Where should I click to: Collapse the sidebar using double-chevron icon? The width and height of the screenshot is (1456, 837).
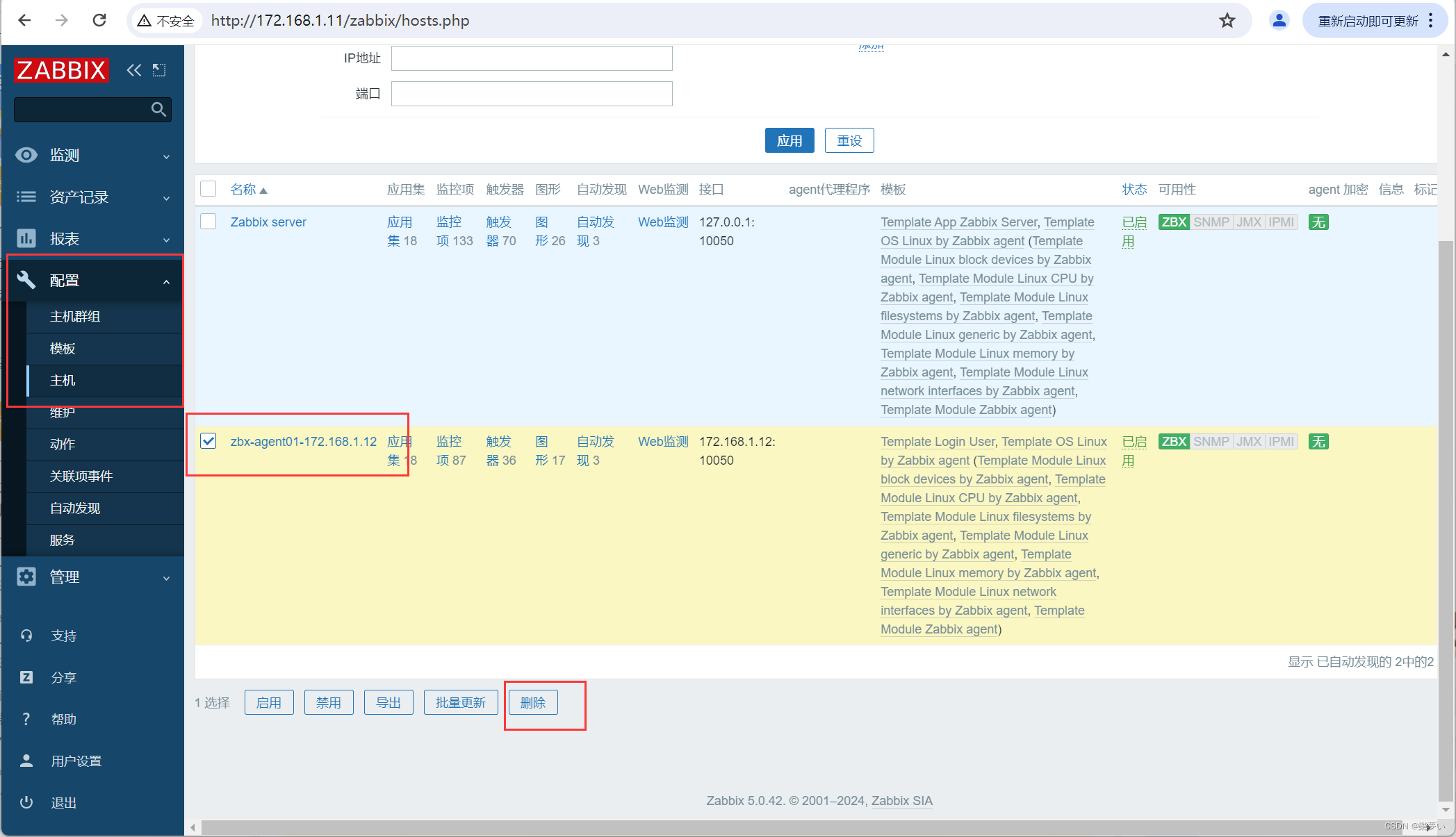point(134,69)
